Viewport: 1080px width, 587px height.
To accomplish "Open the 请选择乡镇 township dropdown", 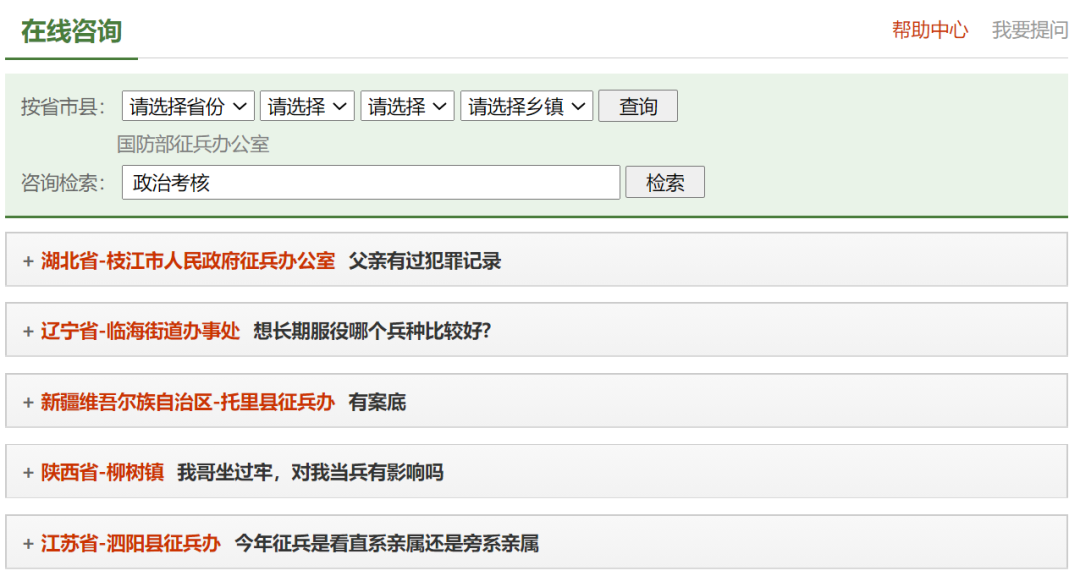I will [526, 106].
